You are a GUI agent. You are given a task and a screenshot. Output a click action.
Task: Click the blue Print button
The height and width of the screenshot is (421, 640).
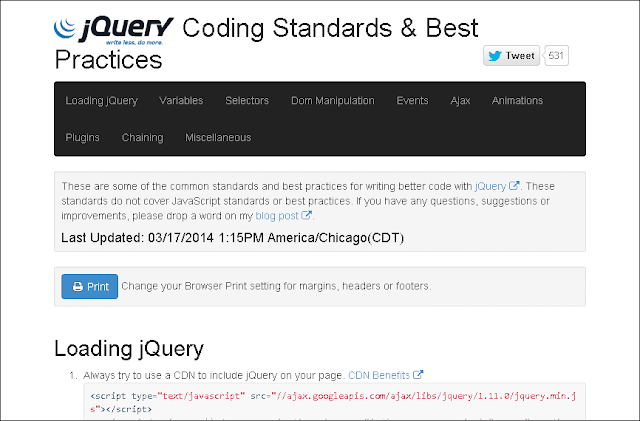tap(90, 287)
